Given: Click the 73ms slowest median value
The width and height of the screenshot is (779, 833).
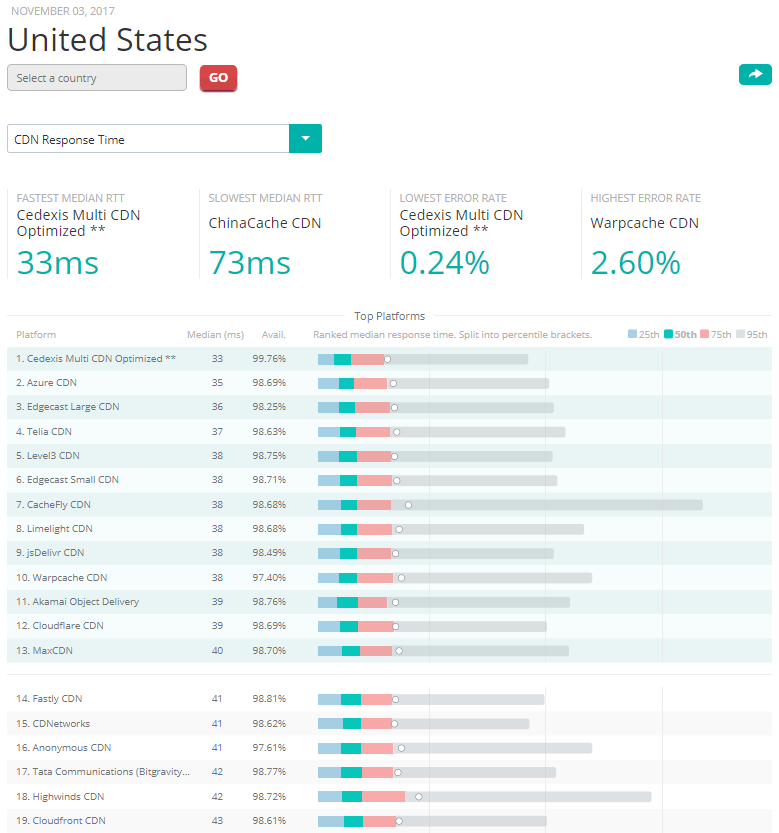Looking at the screenshot, I should point(249,262).
